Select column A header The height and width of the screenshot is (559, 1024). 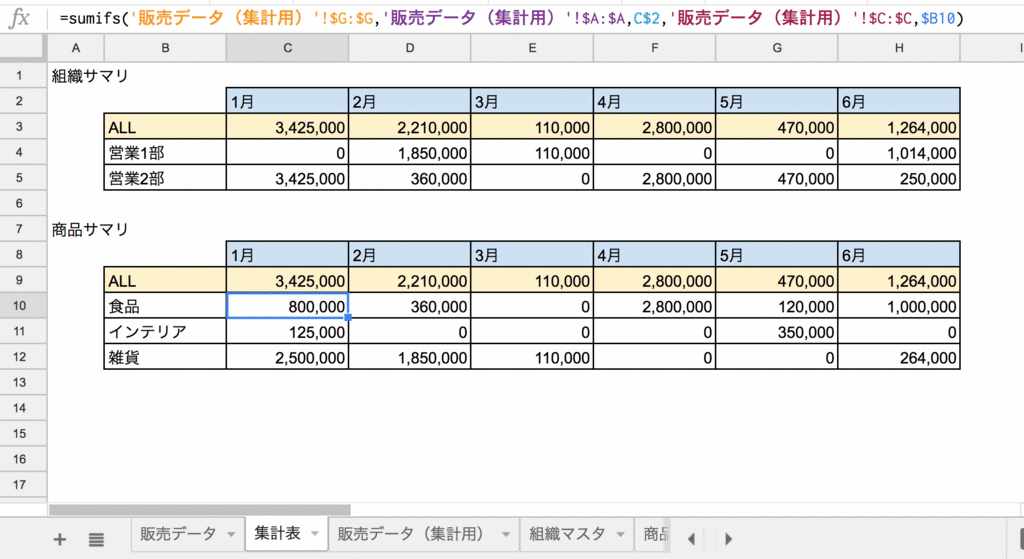[76, 48]
